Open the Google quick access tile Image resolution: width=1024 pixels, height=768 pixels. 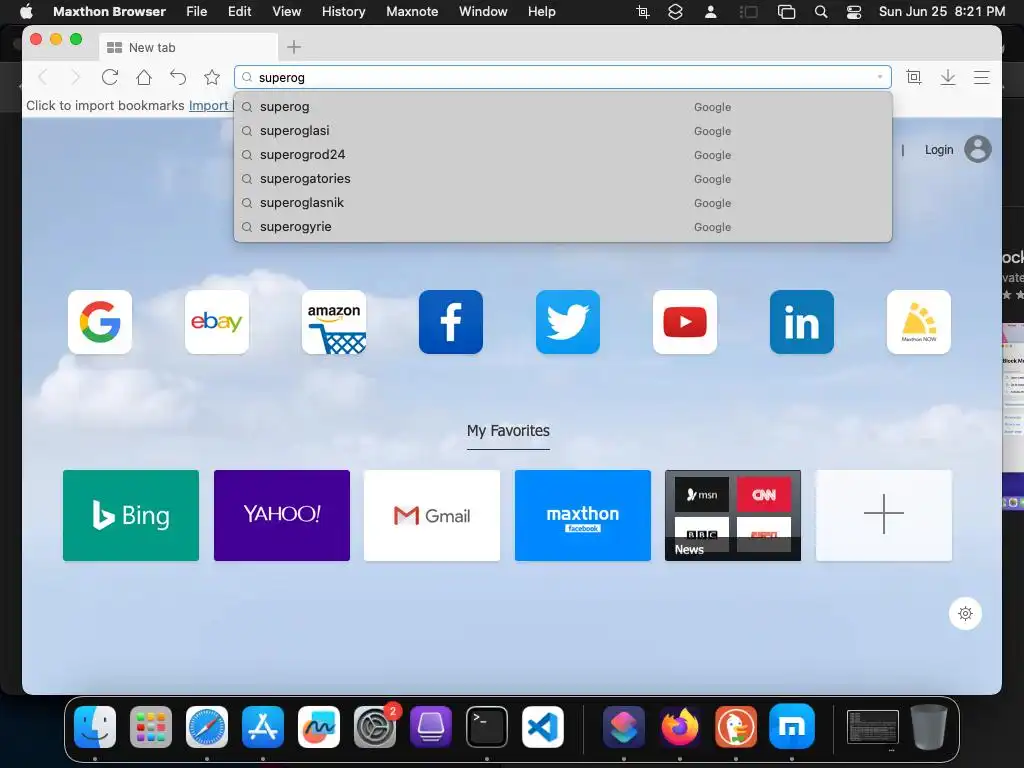(x=100, y=322)
